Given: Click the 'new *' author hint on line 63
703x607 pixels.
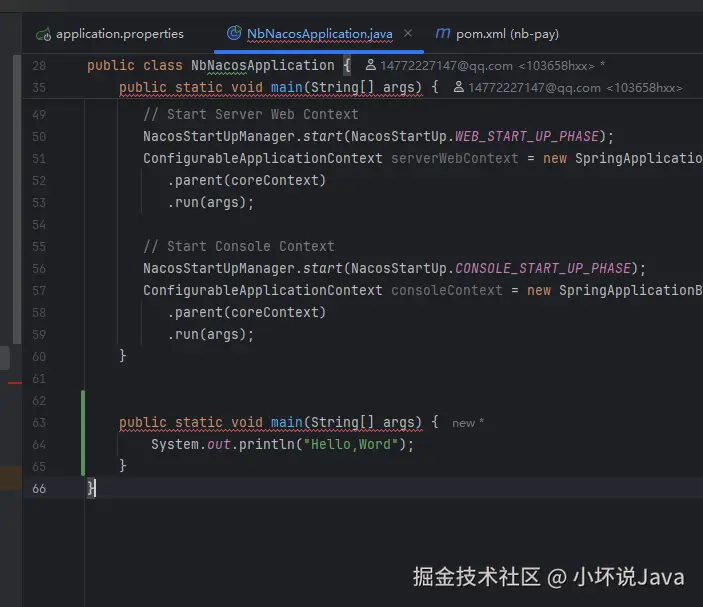Looking at the screenshot, I should click(x=468, y=423).
